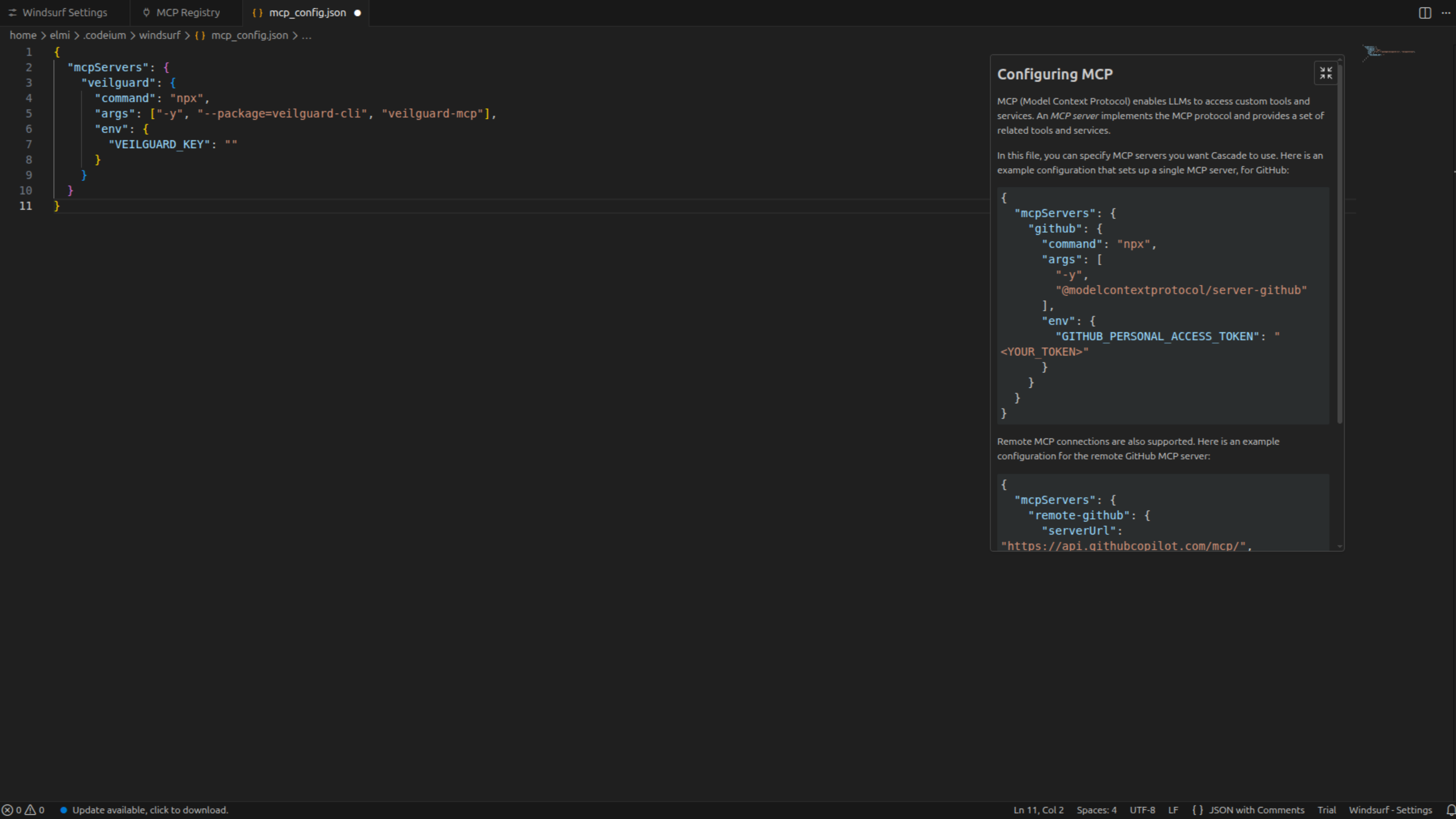Click the split editor right icon

[1425, 13]
